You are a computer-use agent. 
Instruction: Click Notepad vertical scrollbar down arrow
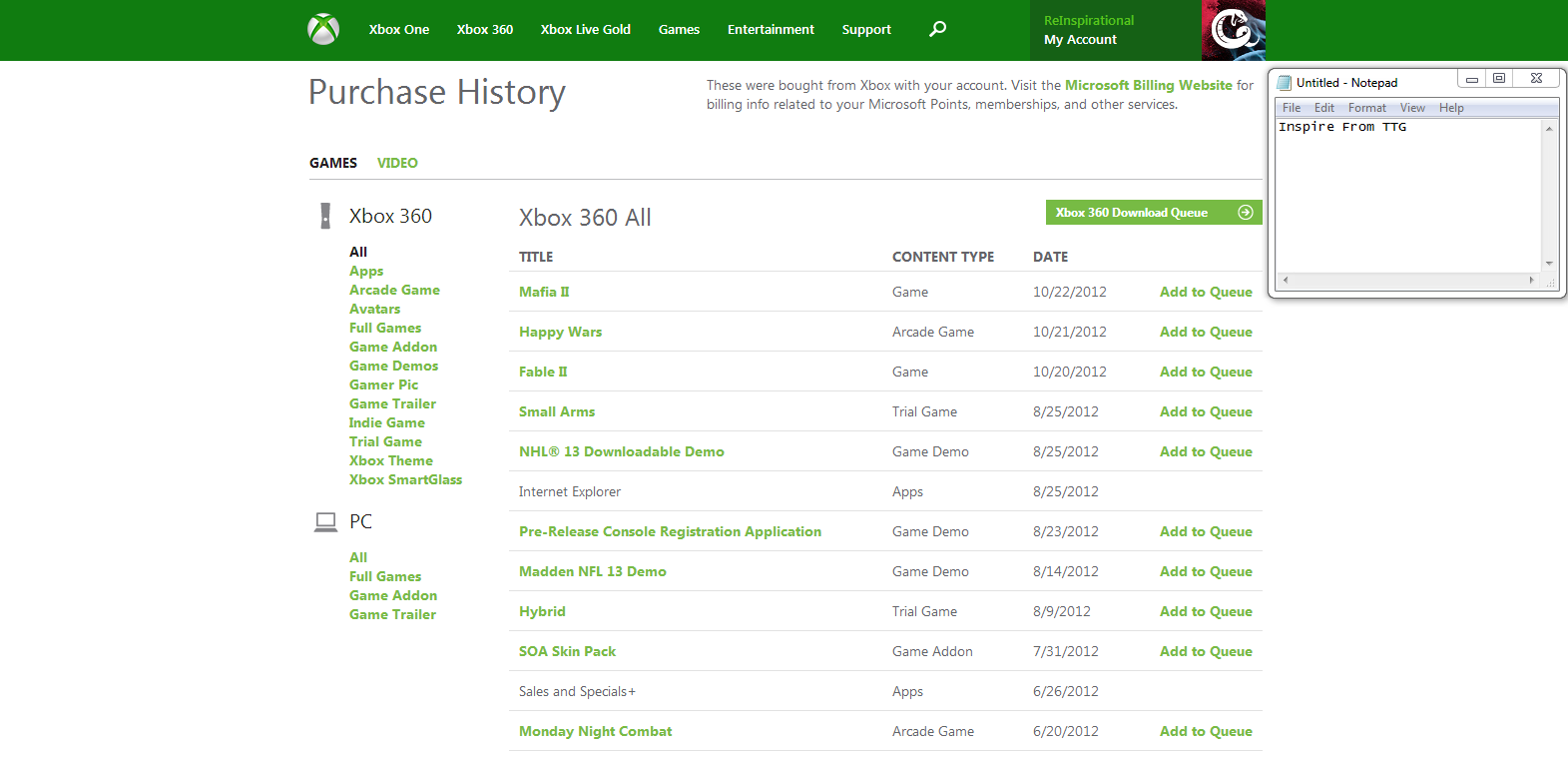(x=1549, y=264)
